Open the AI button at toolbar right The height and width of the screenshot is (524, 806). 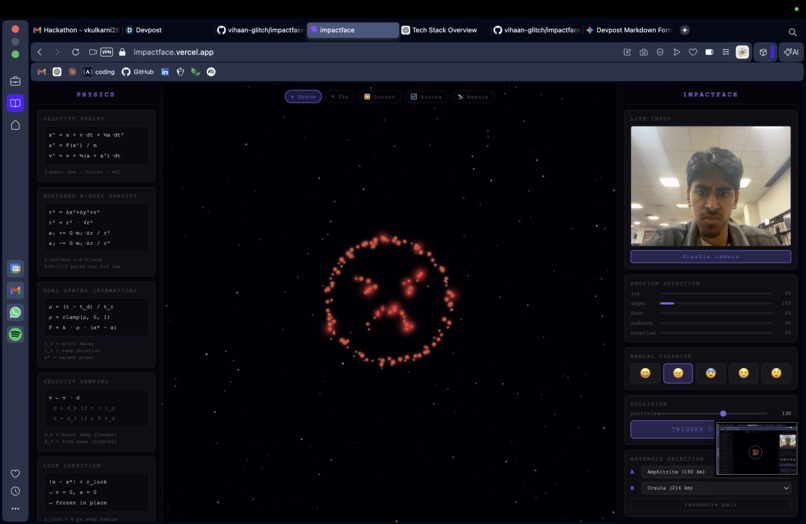[791, 52]
